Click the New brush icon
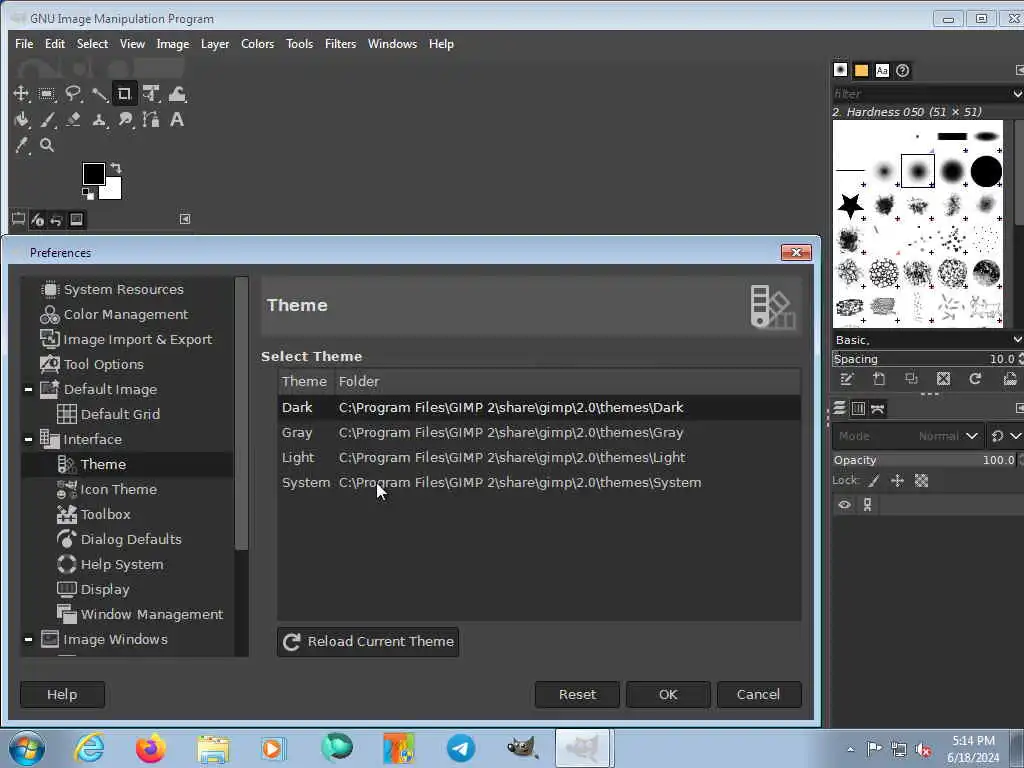 (878, 379)
